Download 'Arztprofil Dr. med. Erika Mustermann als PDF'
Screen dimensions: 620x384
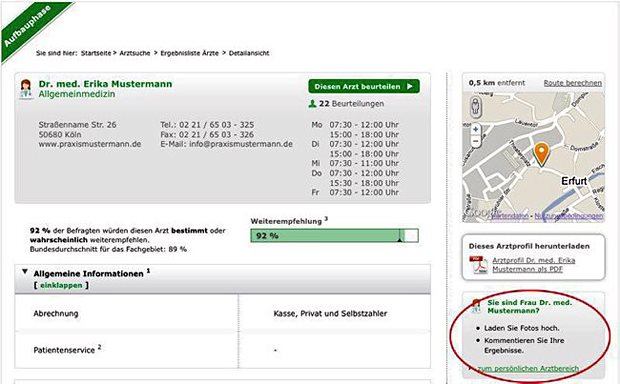coord(533,265)
